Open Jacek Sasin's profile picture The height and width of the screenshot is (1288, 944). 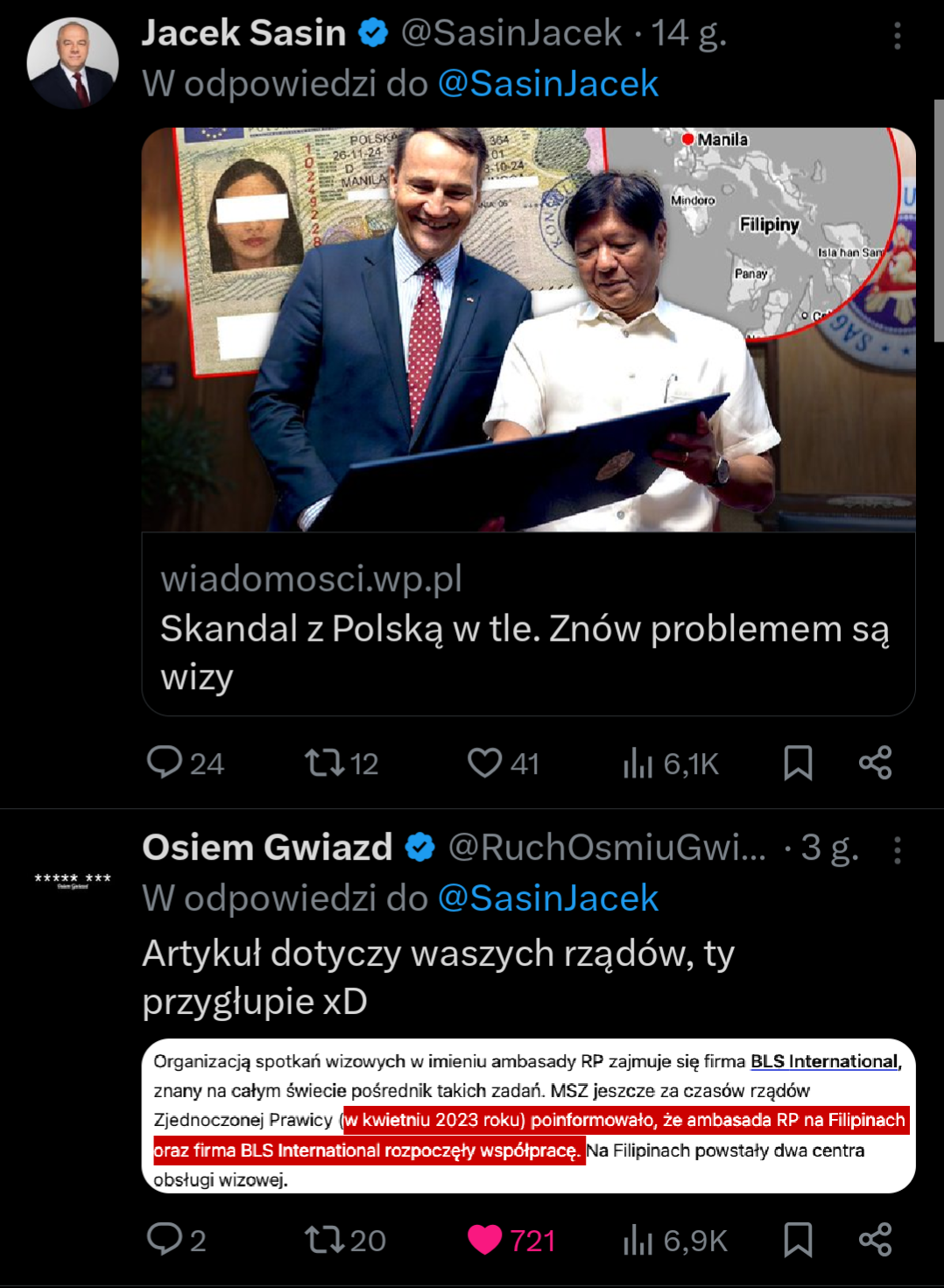(73, 63)
